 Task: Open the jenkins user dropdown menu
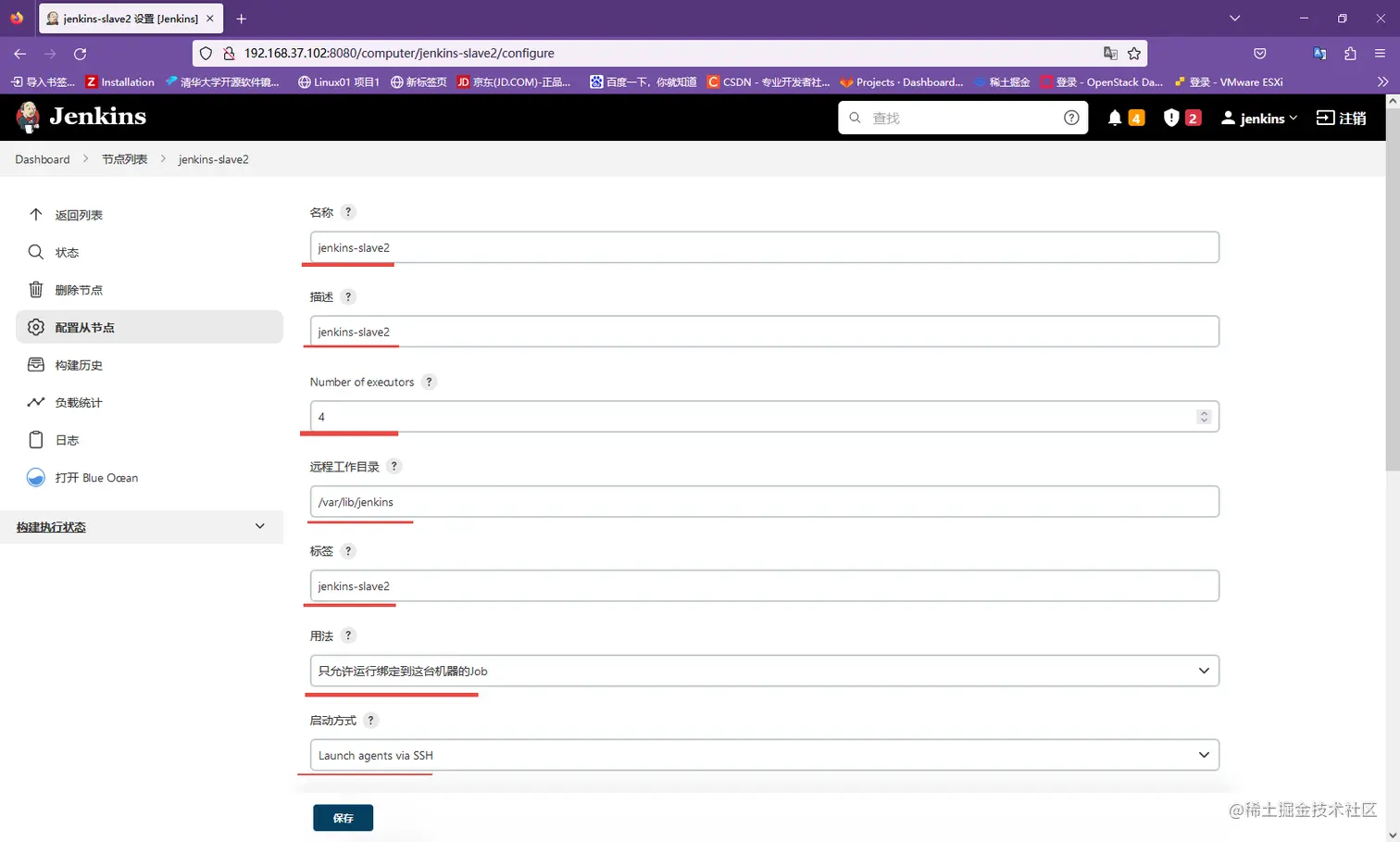[x=1259, y=118]
